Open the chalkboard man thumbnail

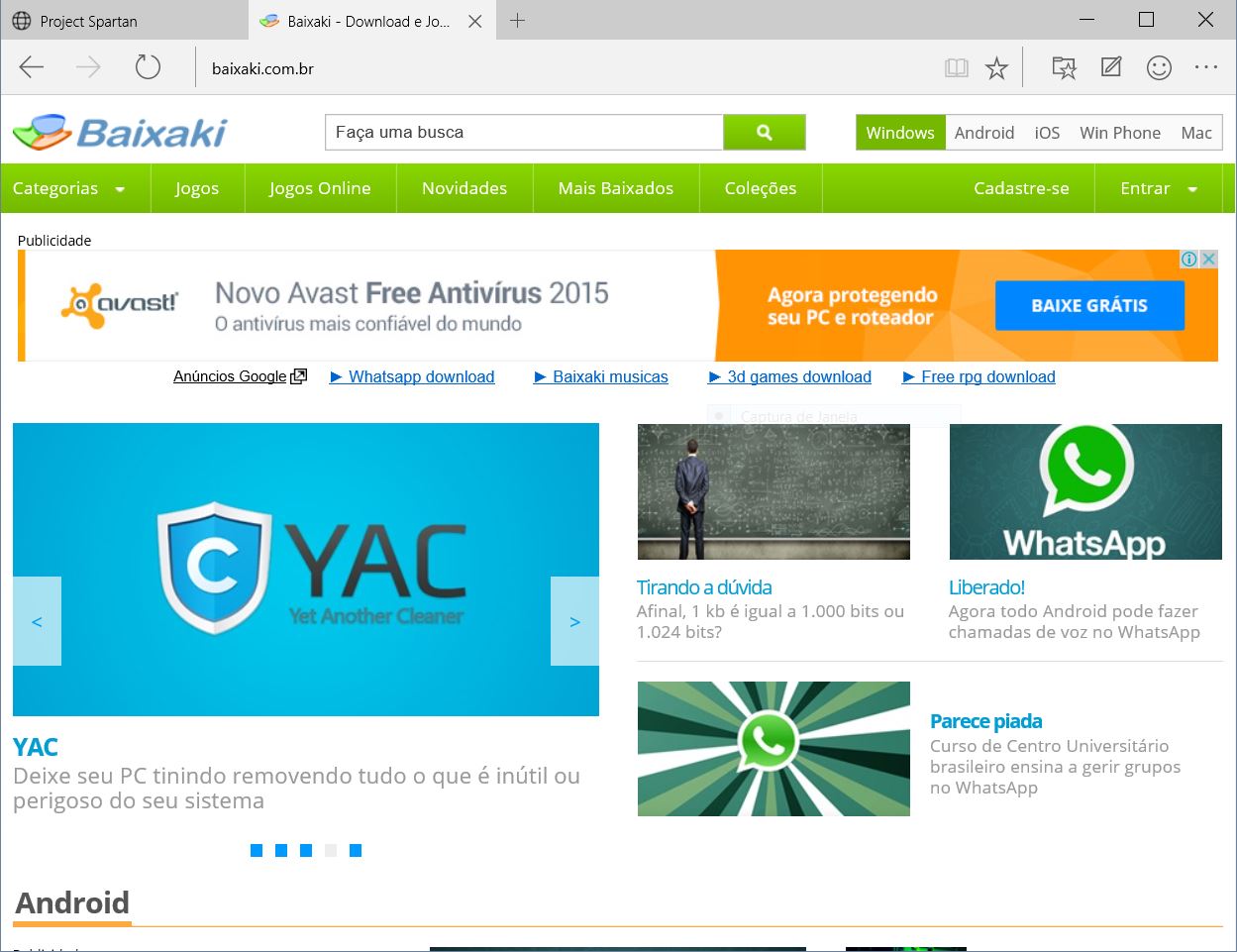coord(773,491)
